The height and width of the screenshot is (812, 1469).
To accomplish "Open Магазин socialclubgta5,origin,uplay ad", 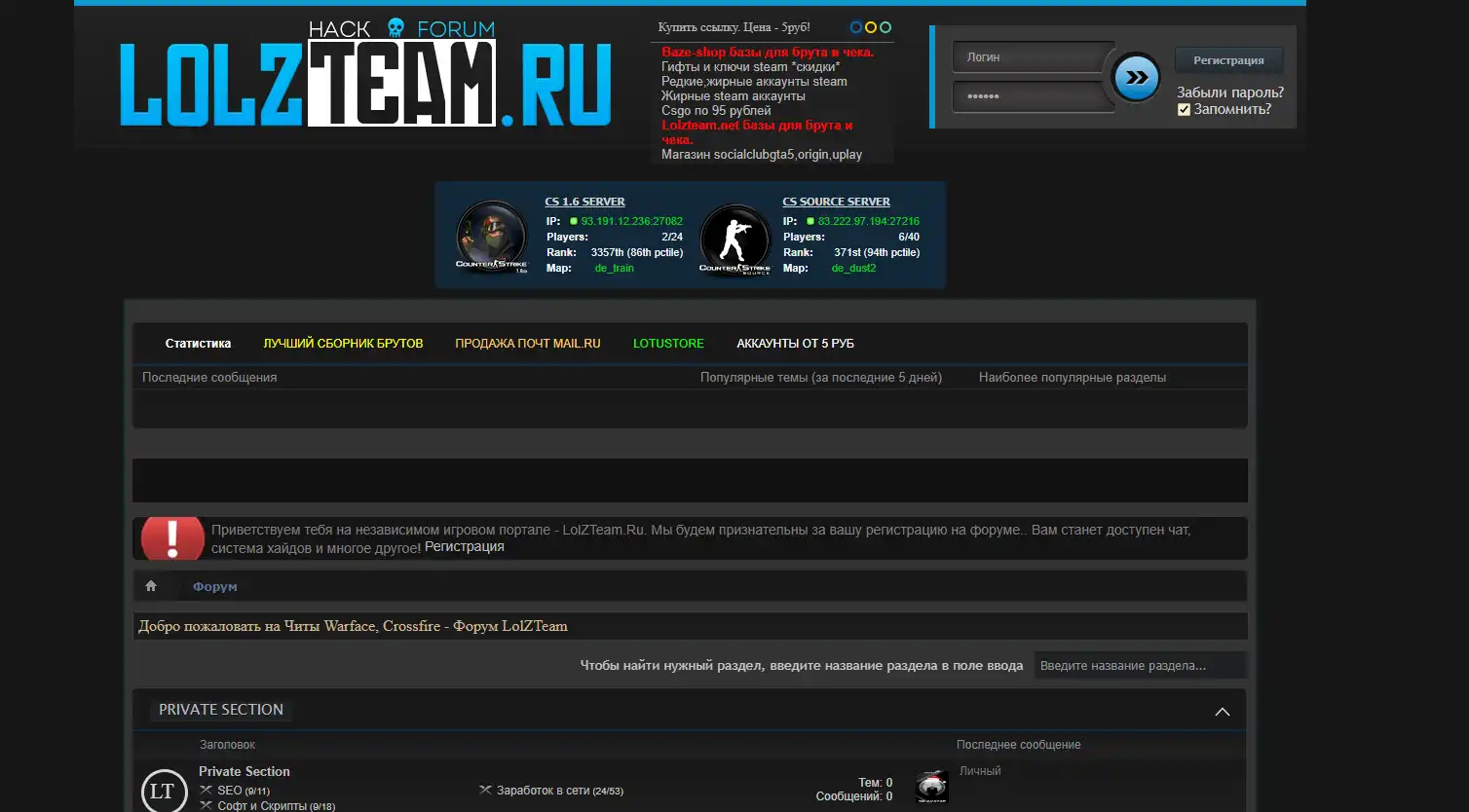I will (762, 155).
